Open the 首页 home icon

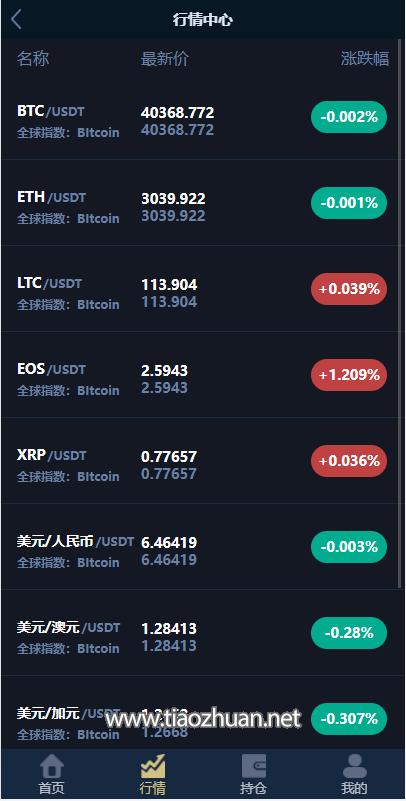[x=52, y=774]
